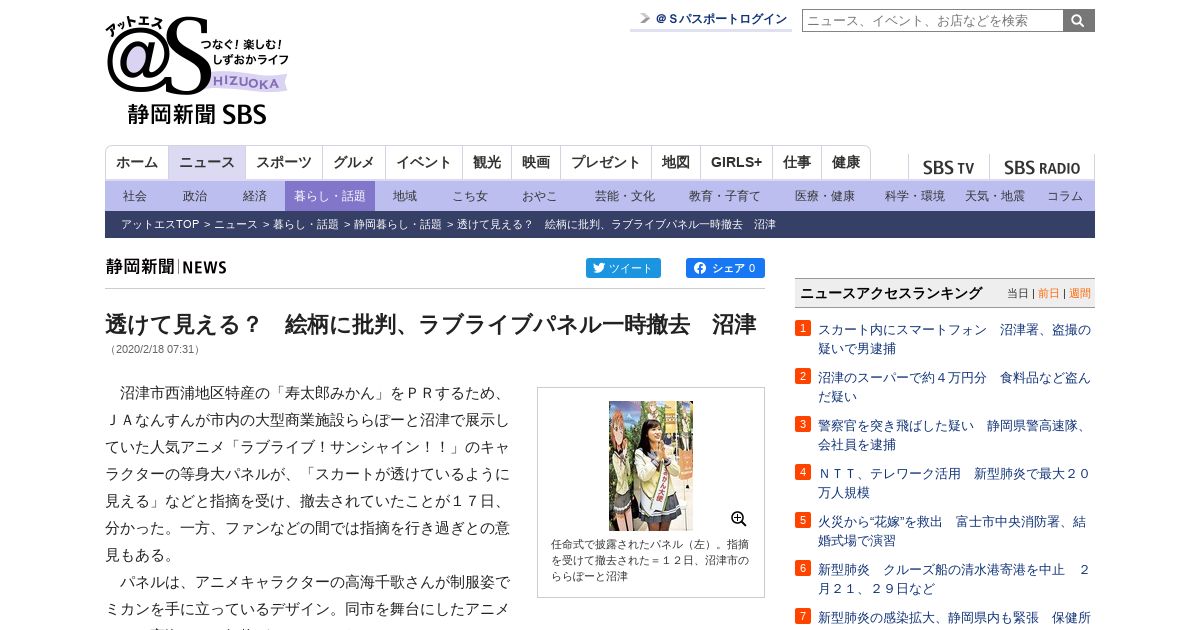This screenshot has width=1200, height=630.
Task: Open the Love Live panel article photo
Action: tap(651, 466)
